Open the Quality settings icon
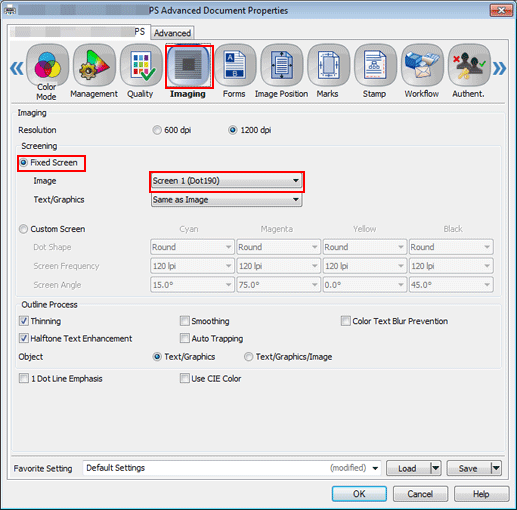 point(141,66)
